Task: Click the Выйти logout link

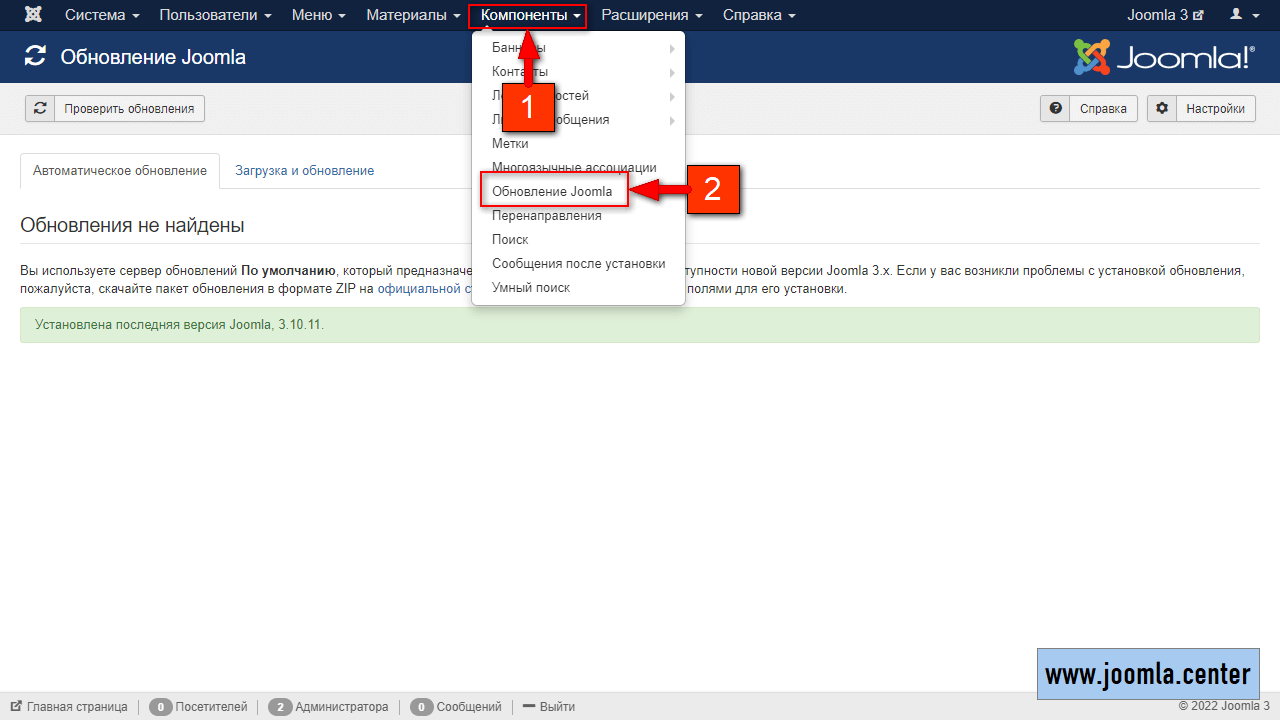Action: [556, 707]
